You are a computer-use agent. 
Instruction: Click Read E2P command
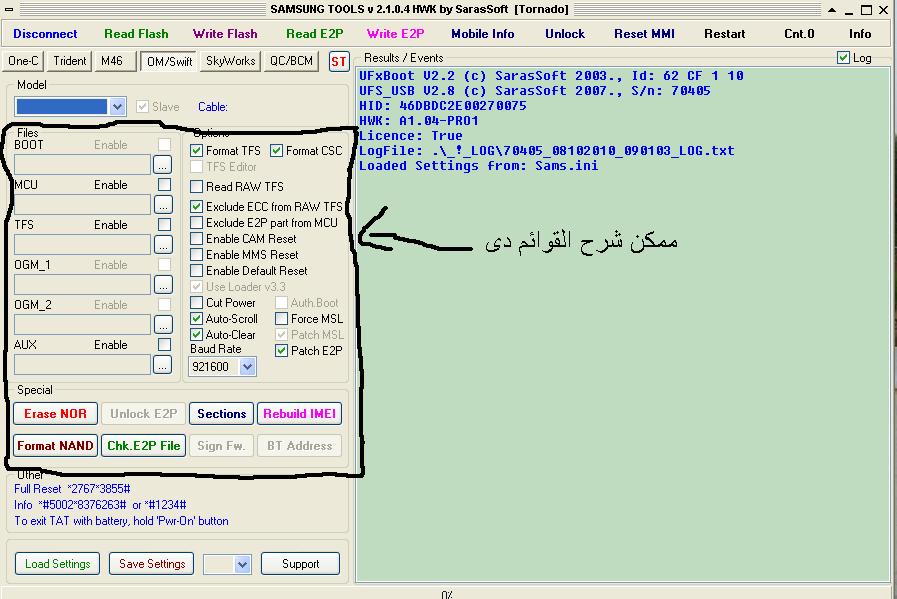pos(315,34)
